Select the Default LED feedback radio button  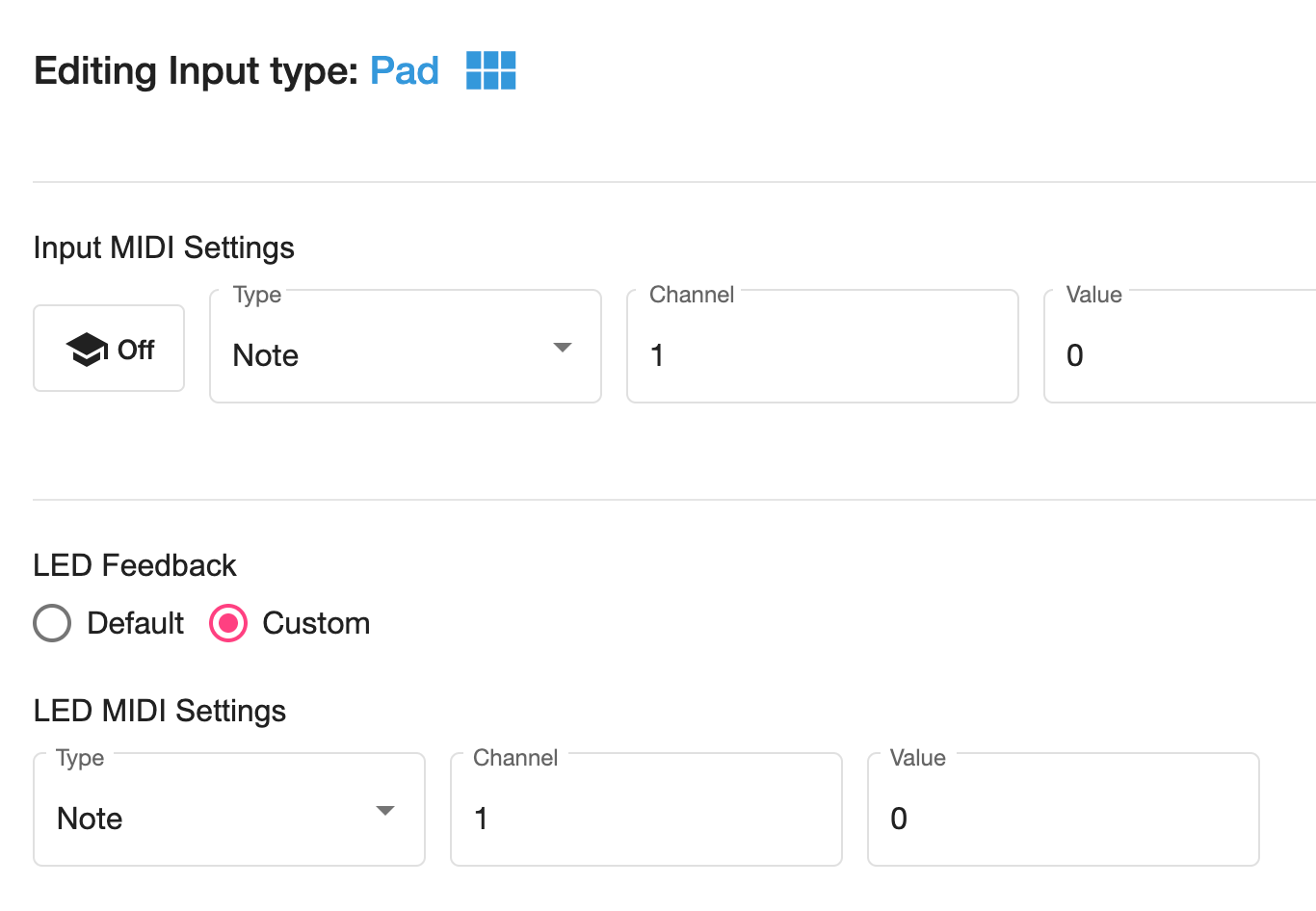click(x=52, y=623)
